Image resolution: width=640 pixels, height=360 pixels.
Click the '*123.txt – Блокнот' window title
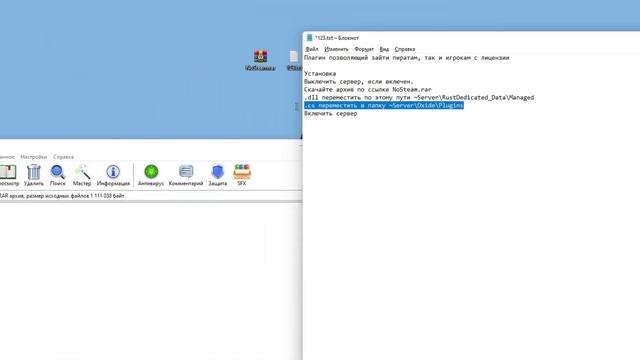337,38
